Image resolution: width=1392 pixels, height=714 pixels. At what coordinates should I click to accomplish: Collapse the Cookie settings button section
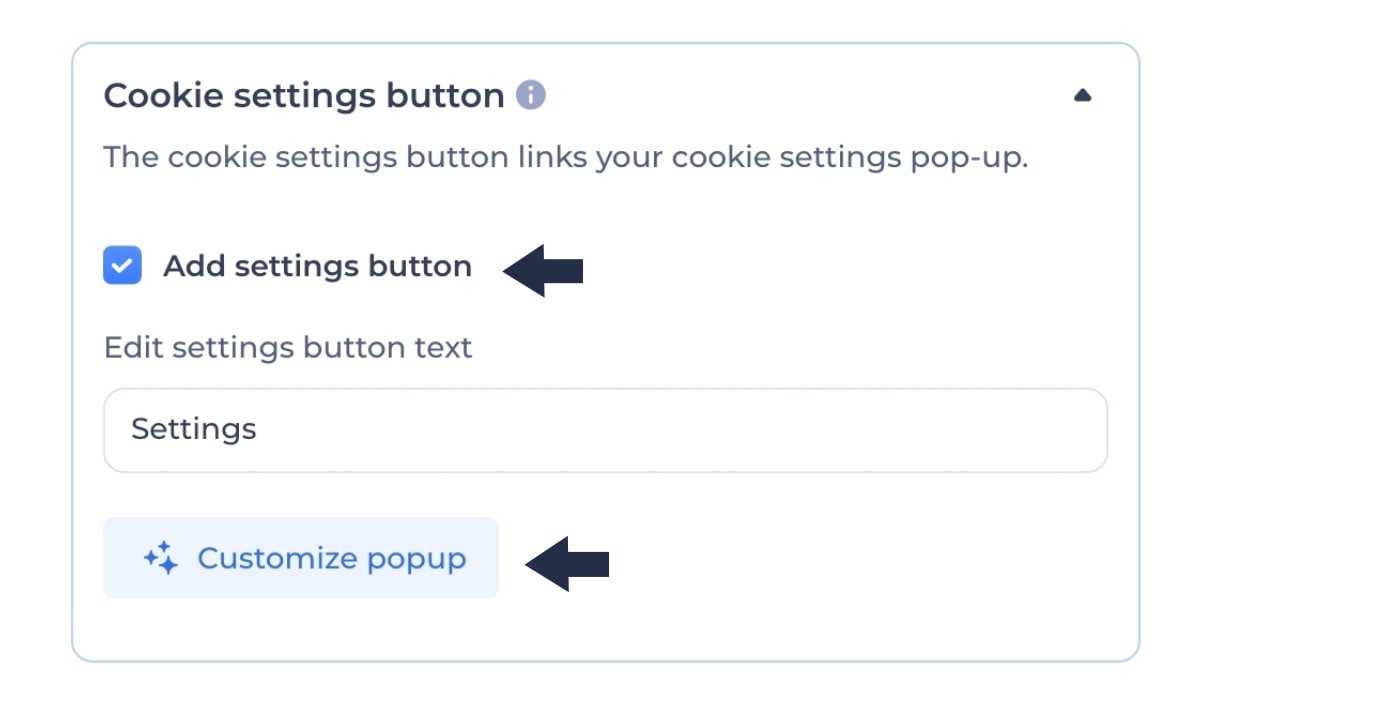(x=1082, y=96)
